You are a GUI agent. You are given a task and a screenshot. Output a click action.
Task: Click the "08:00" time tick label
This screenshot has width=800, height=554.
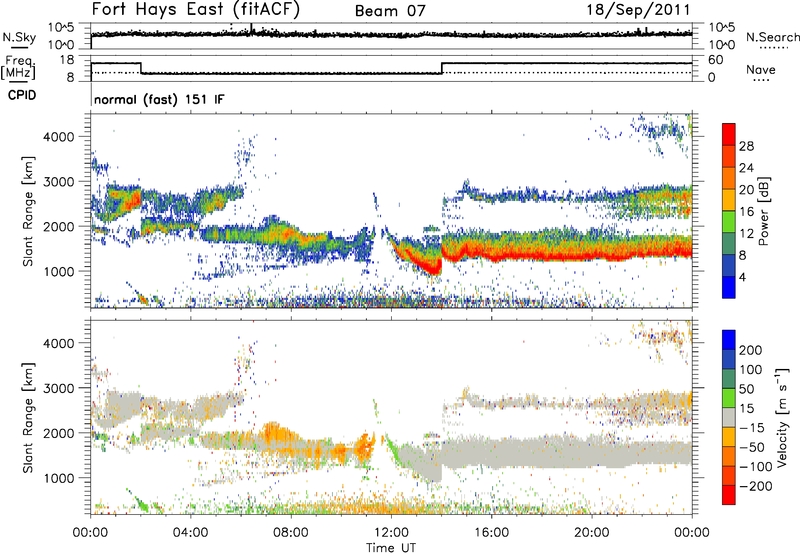pyautogui.click(x=291, y=533)
